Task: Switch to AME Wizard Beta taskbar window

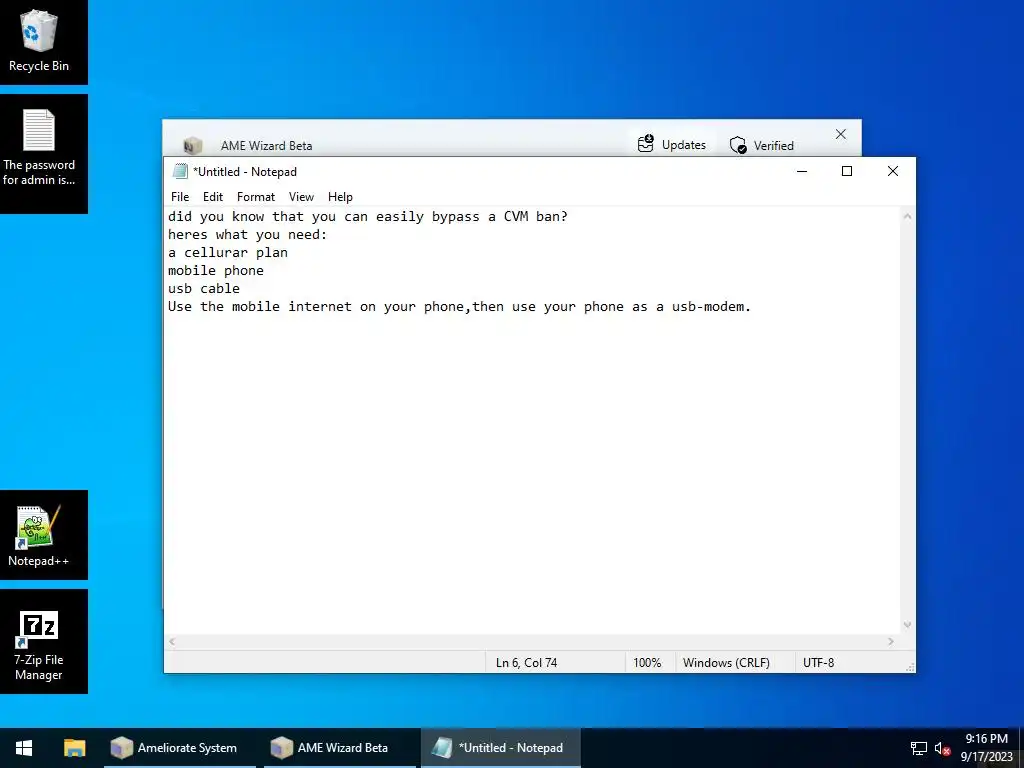Action: click(340, 748)
